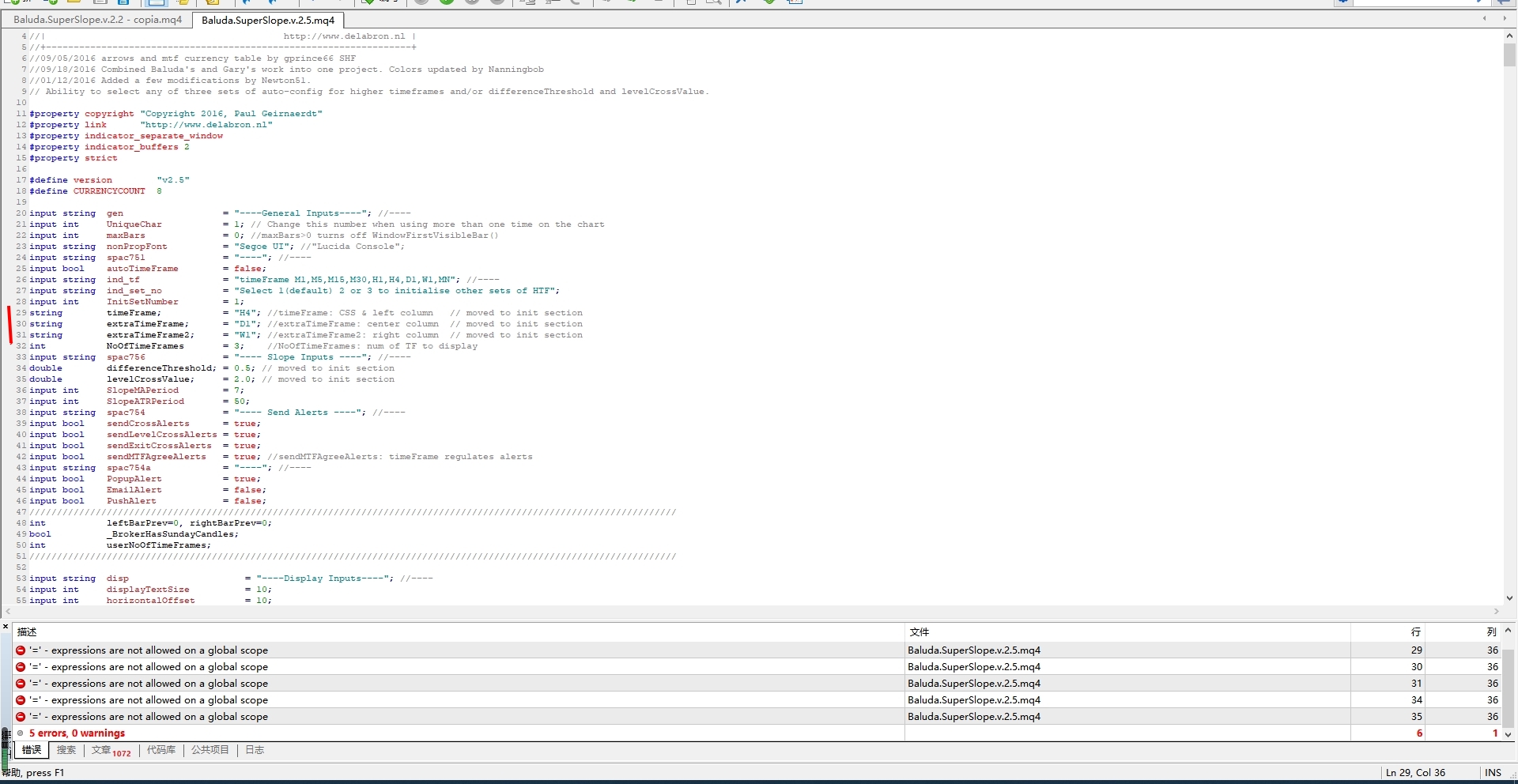Select the line number cell showing 34
Screen dimensions: 1518x784
pyautogui.click(x=1388, y=700)
